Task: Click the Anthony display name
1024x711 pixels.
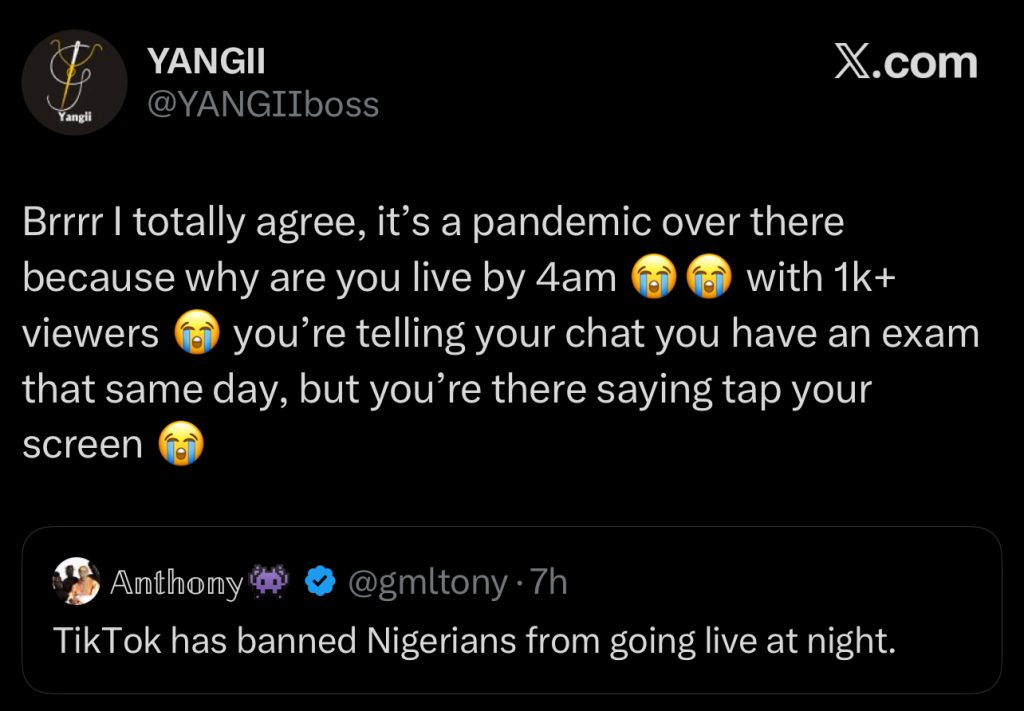Action: 175,582
